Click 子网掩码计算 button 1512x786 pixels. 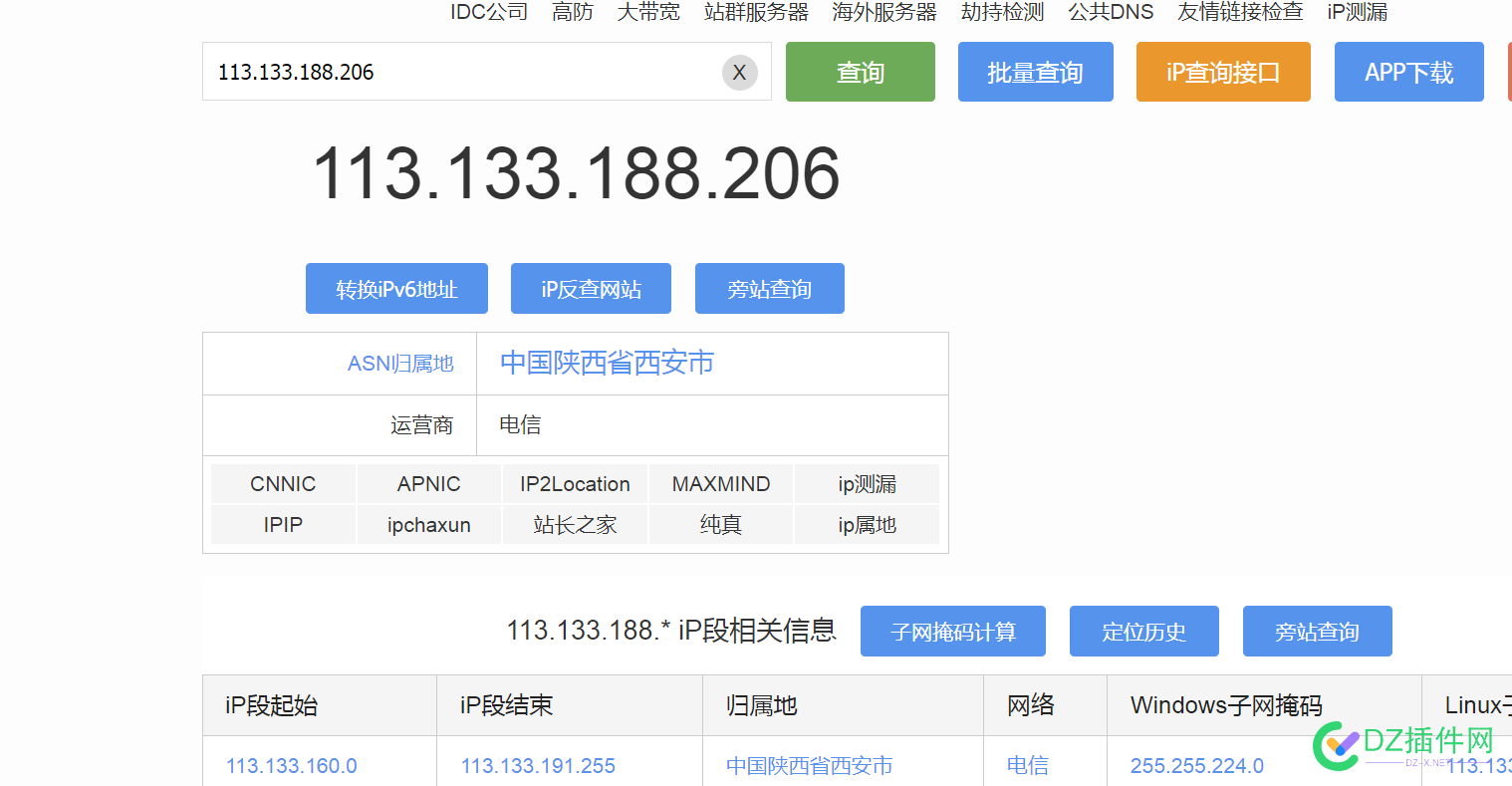point(953,632)
